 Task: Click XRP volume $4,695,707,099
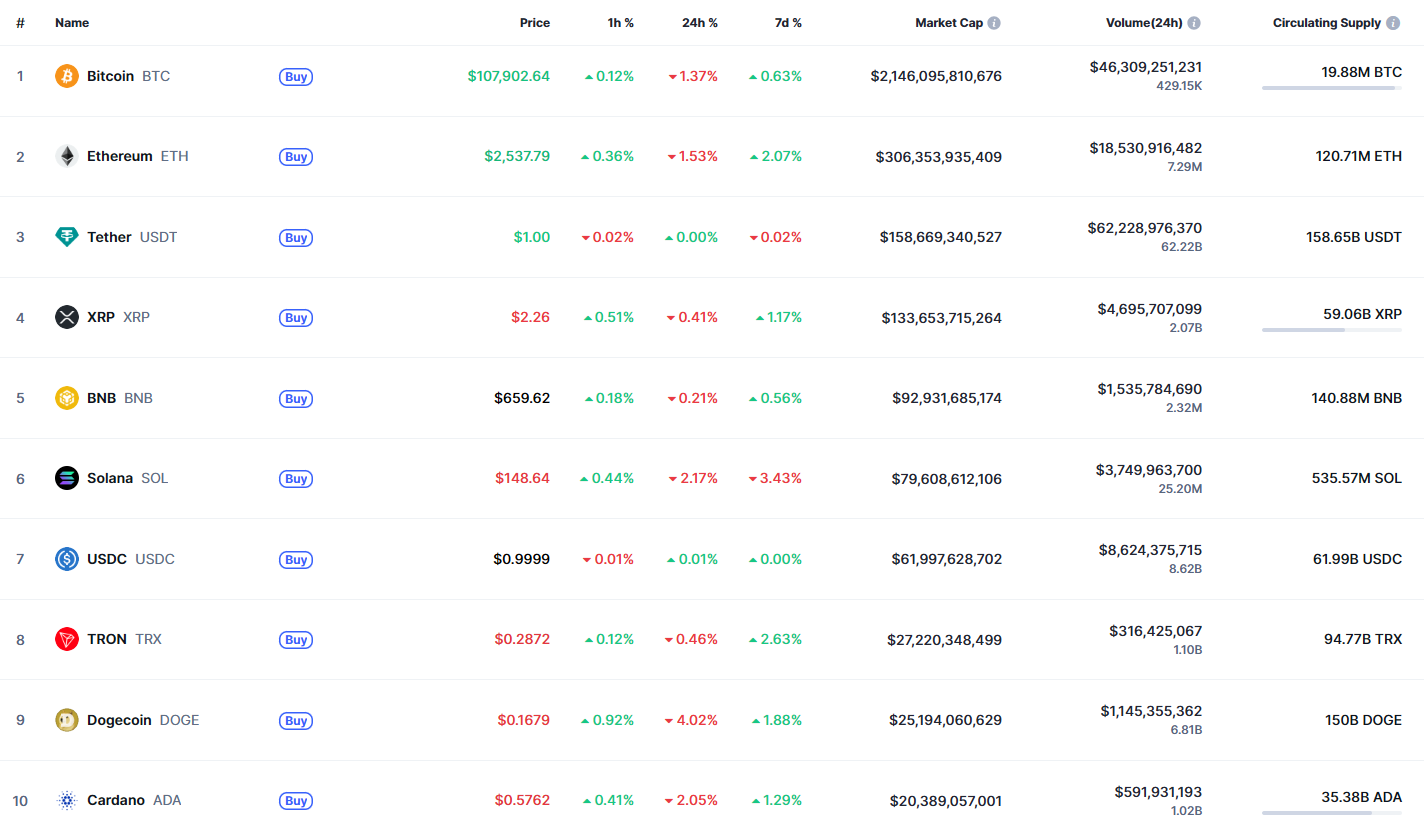click(1150, 309)
